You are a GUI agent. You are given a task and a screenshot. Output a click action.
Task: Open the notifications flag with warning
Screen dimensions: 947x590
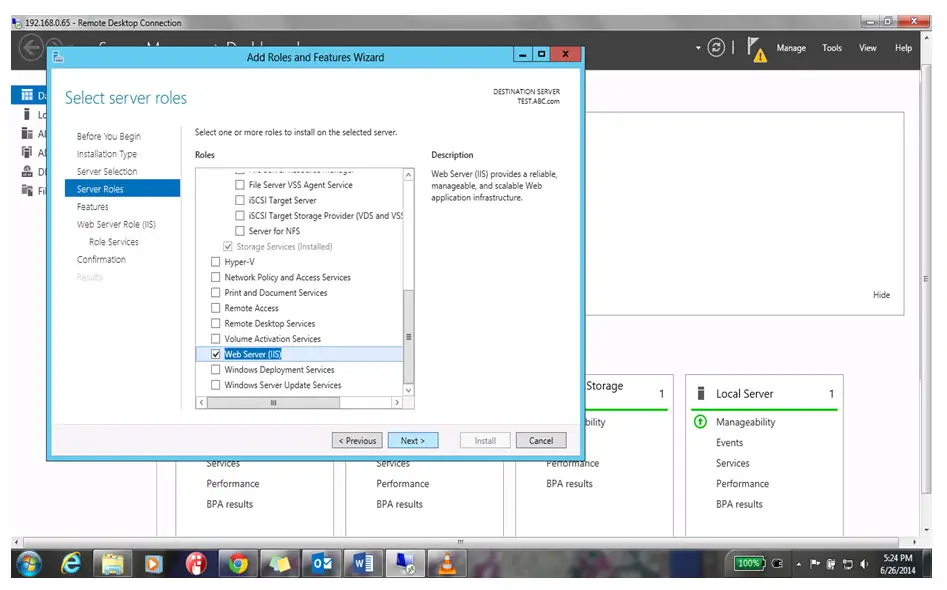757,49
